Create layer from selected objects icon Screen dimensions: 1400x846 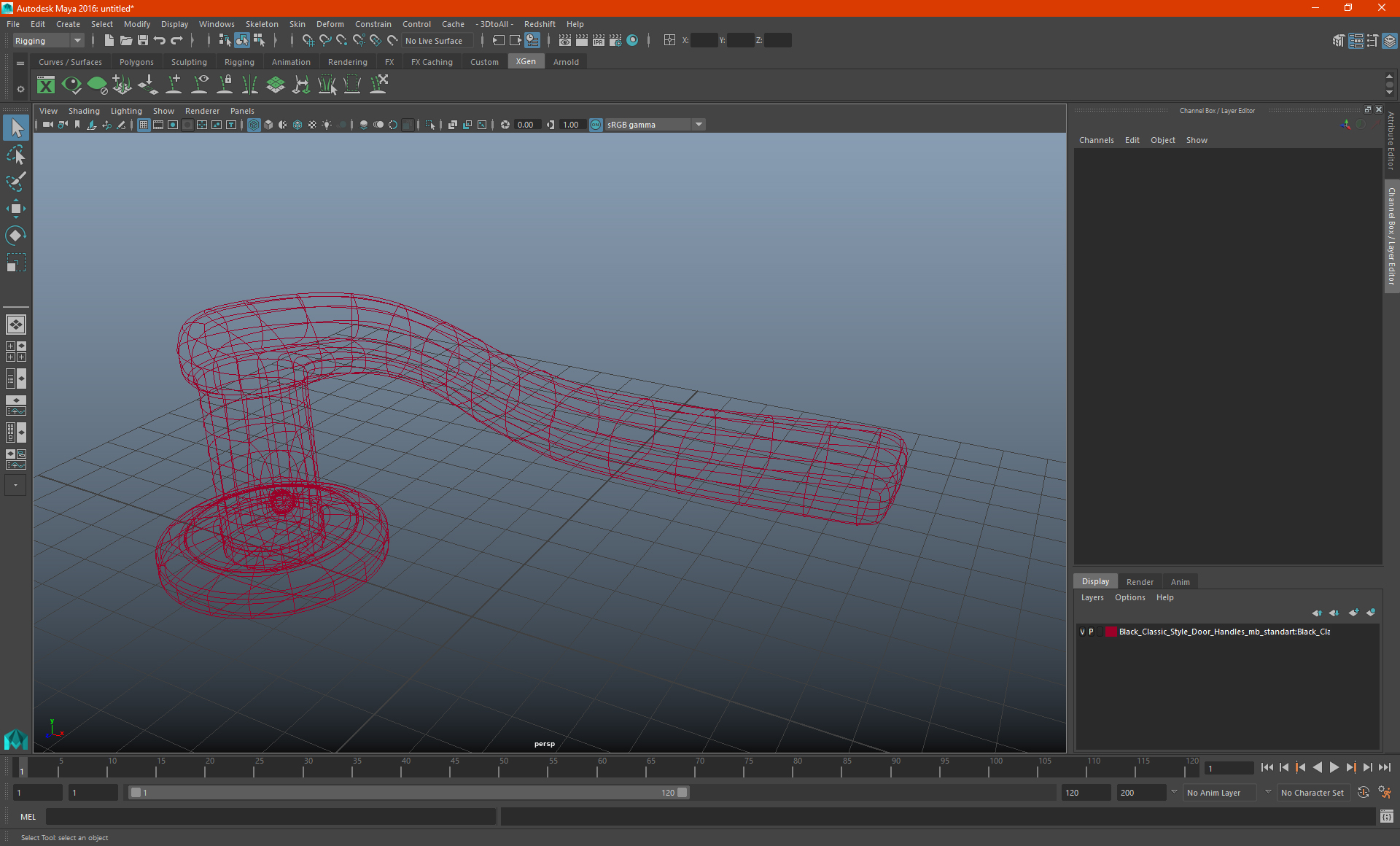coord(1370,613)
